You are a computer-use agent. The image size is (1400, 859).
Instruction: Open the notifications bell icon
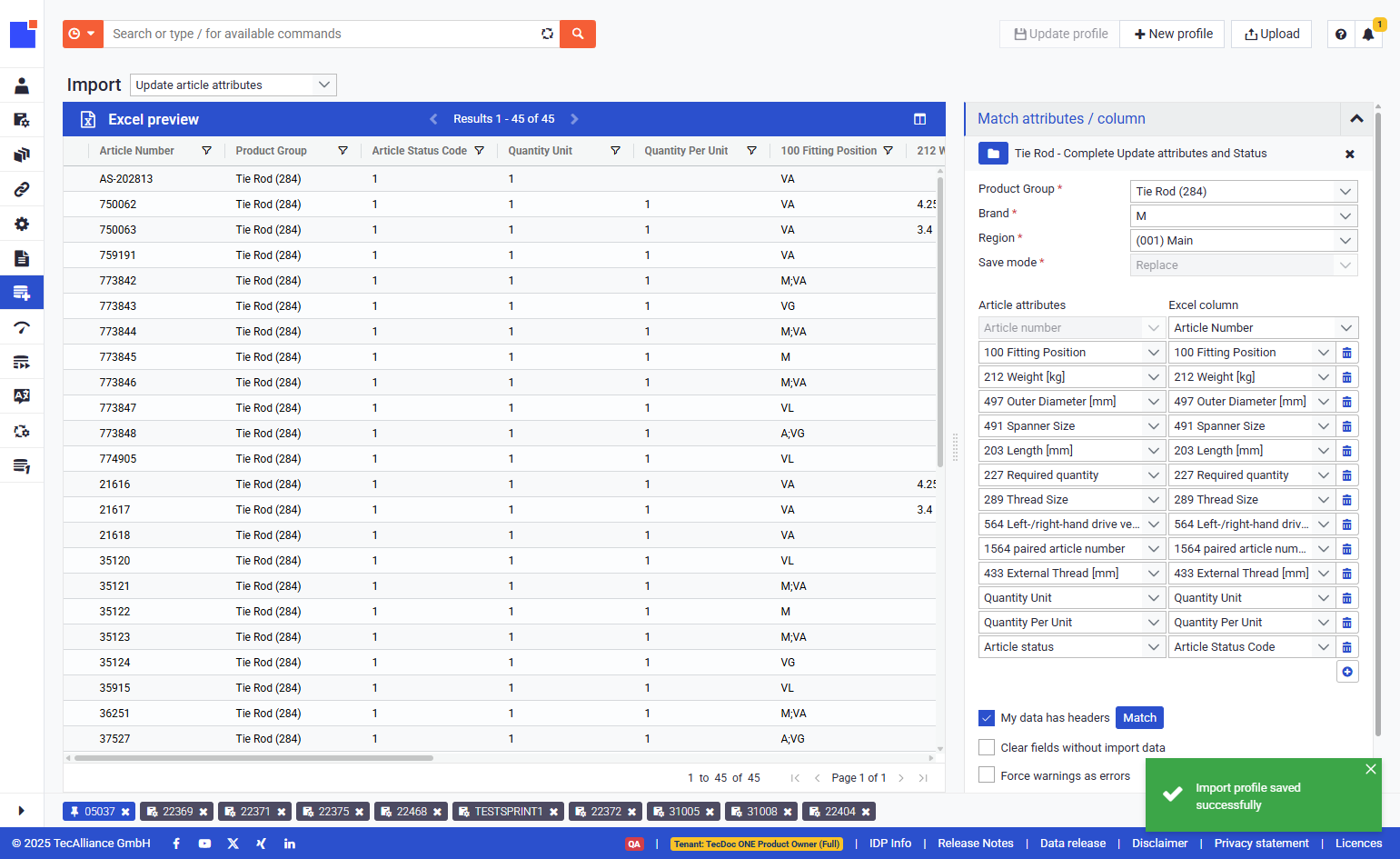(x=1368, y=35)
